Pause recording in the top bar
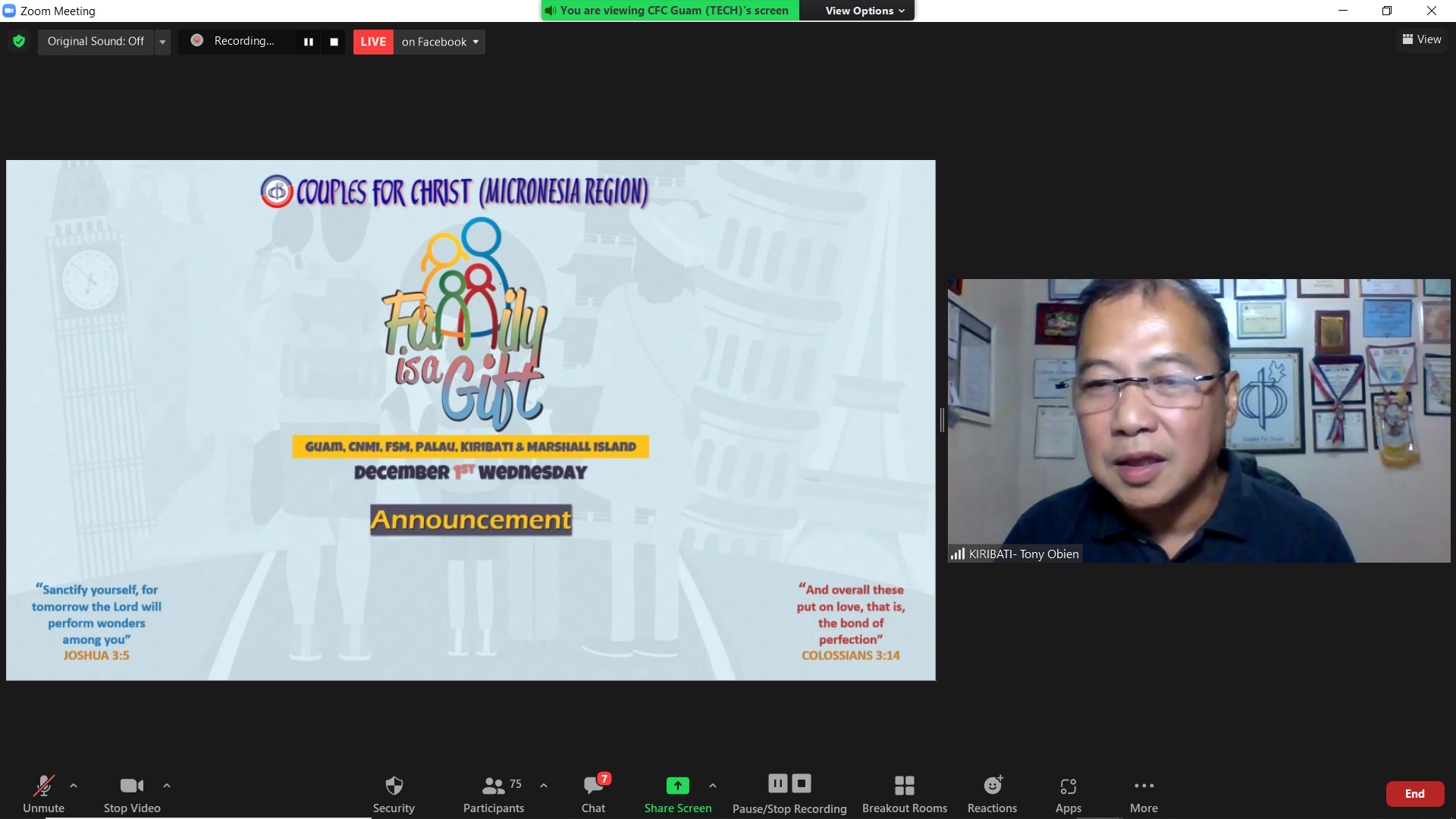Screen dimensions: 1456x819 [309, 42]
